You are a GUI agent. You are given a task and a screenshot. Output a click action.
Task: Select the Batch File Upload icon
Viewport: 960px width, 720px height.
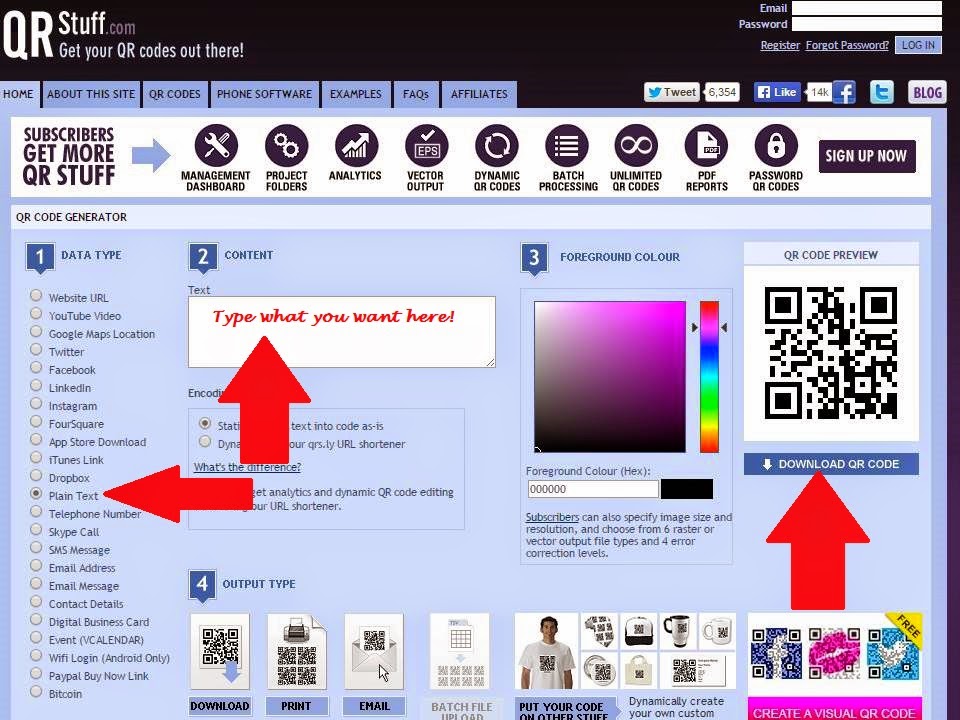pos(460,651)
